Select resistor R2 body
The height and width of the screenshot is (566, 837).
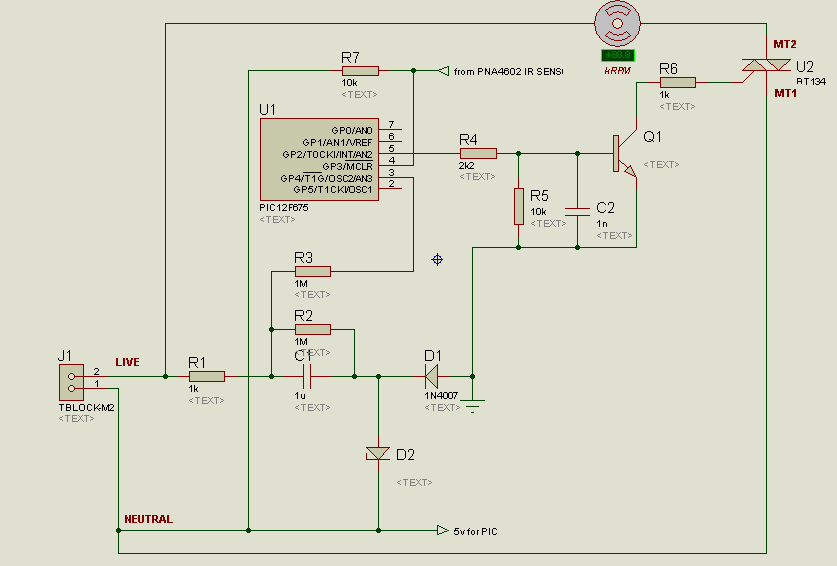[x=313, y=329]
